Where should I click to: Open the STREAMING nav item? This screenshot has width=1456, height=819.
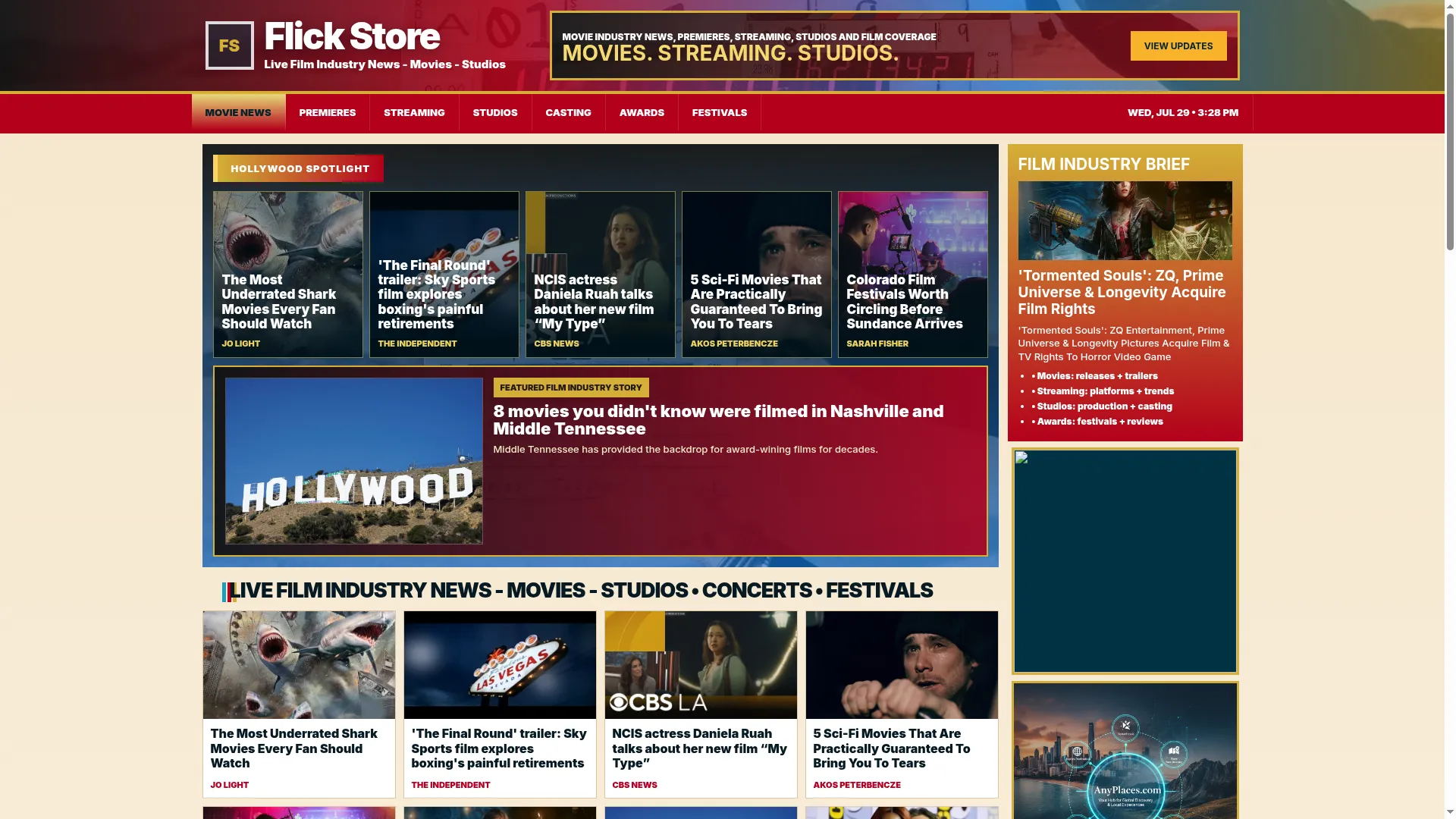tap(414, 112)
